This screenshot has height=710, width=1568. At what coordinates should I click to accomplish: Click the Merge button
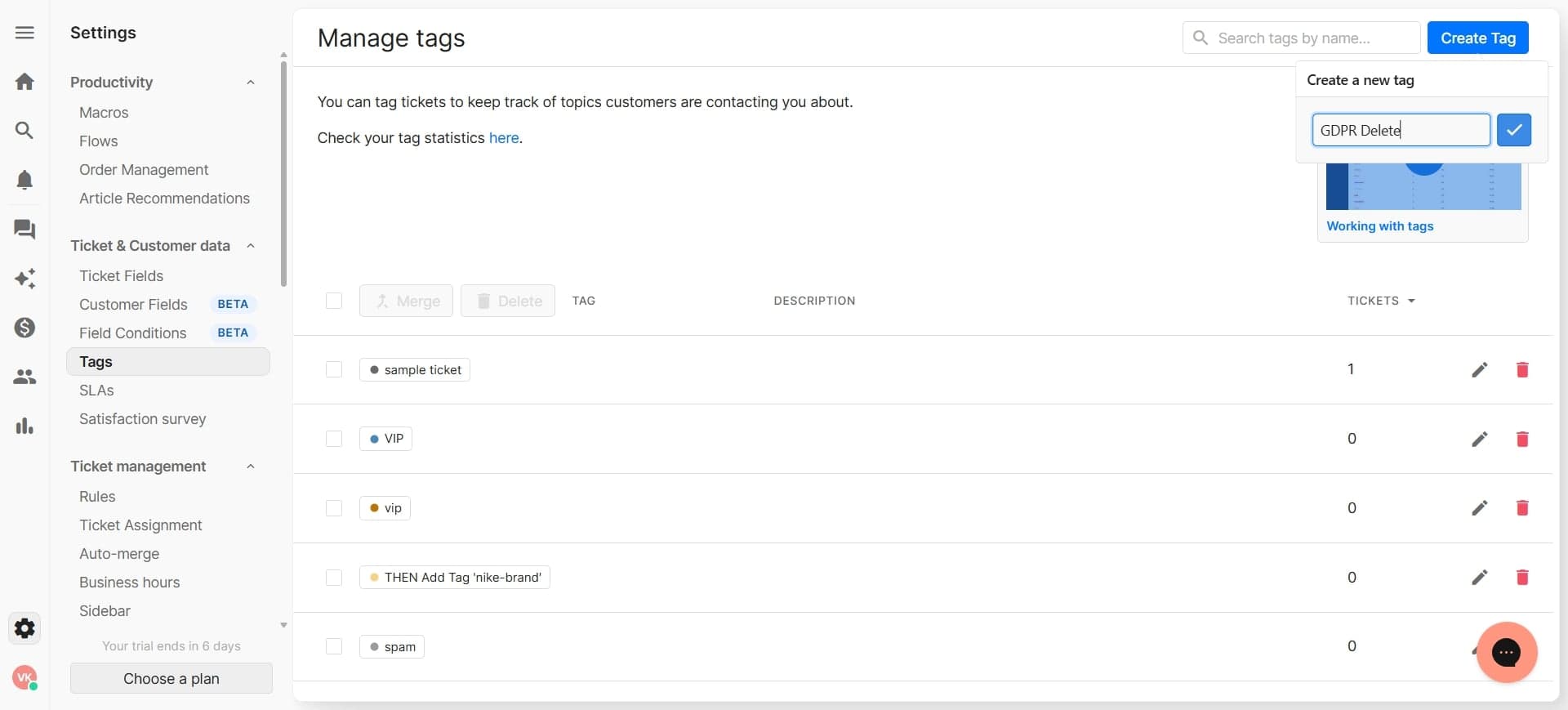coord(406,301)
